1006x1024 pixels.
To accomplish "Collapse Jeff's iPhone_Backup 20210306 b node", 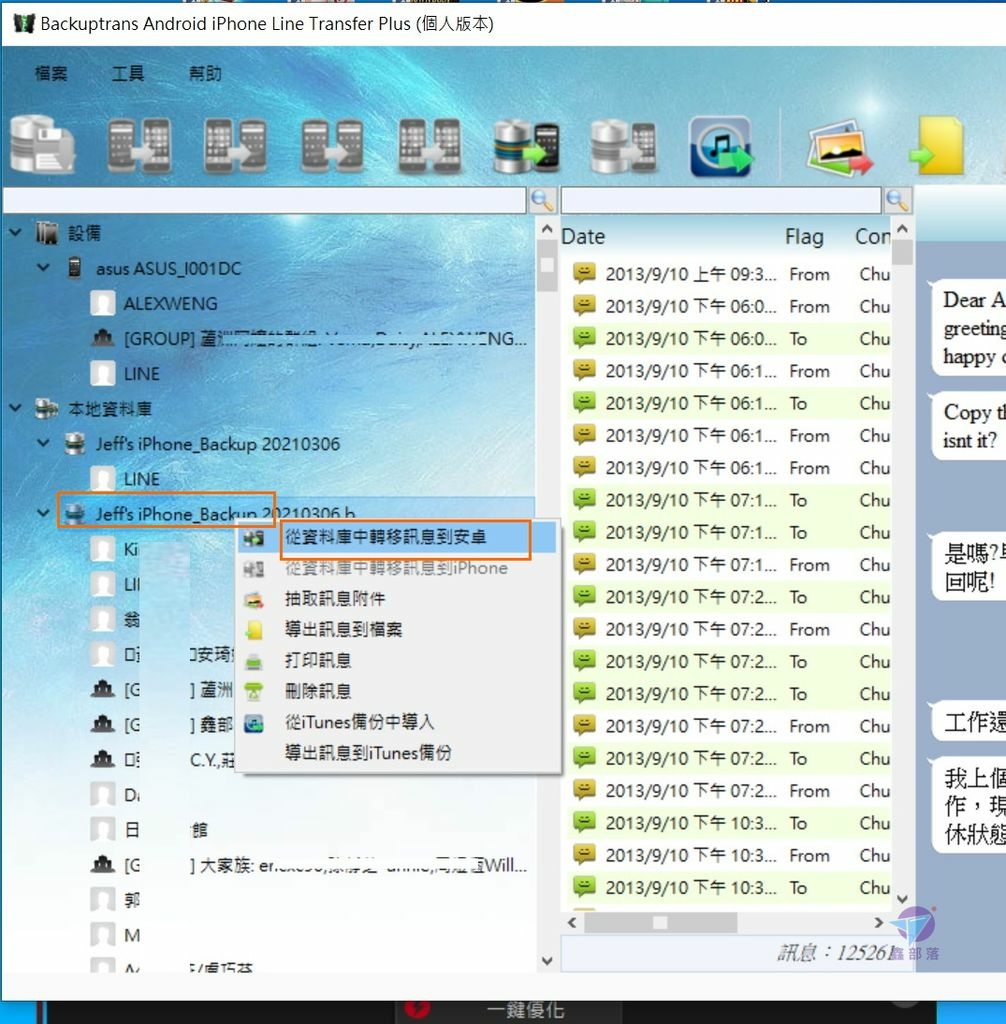I will pyautogui.click(x=43, y=513).
